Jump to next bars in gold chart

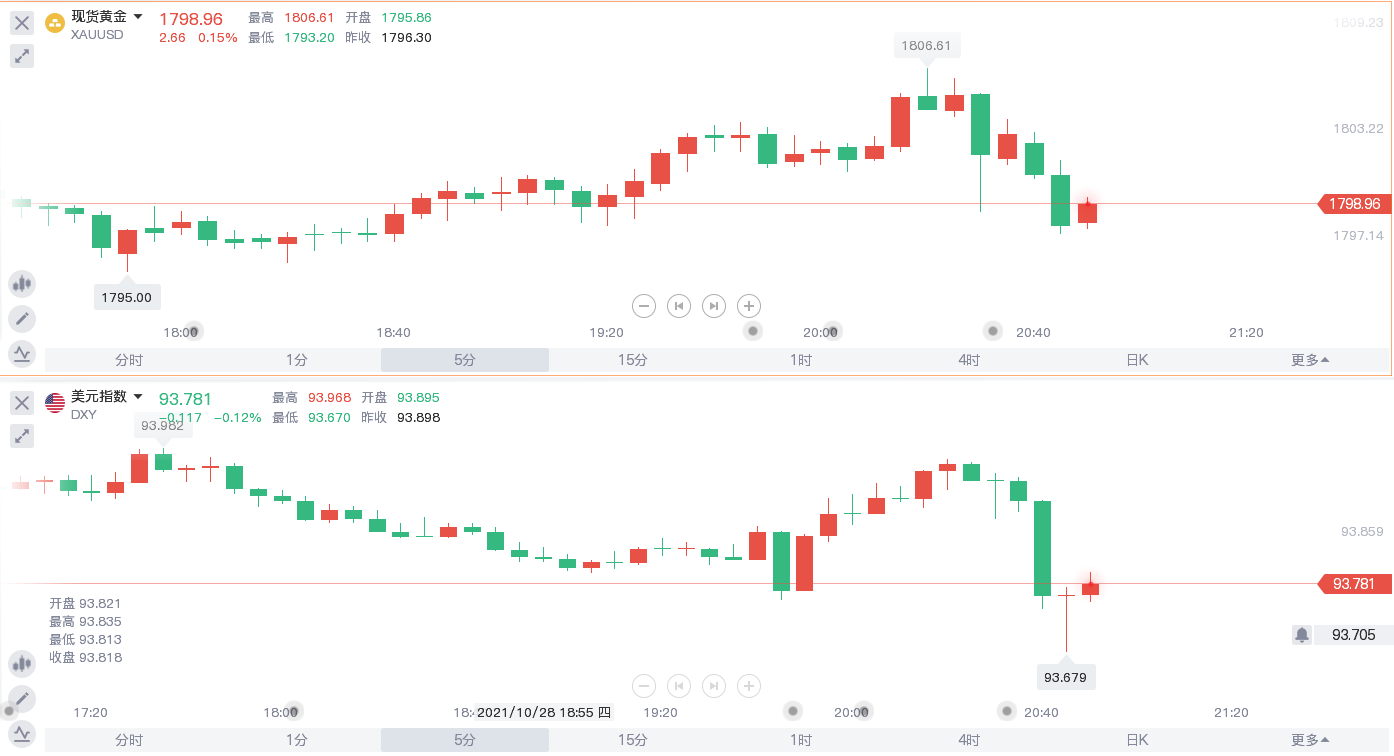point(713,306)
